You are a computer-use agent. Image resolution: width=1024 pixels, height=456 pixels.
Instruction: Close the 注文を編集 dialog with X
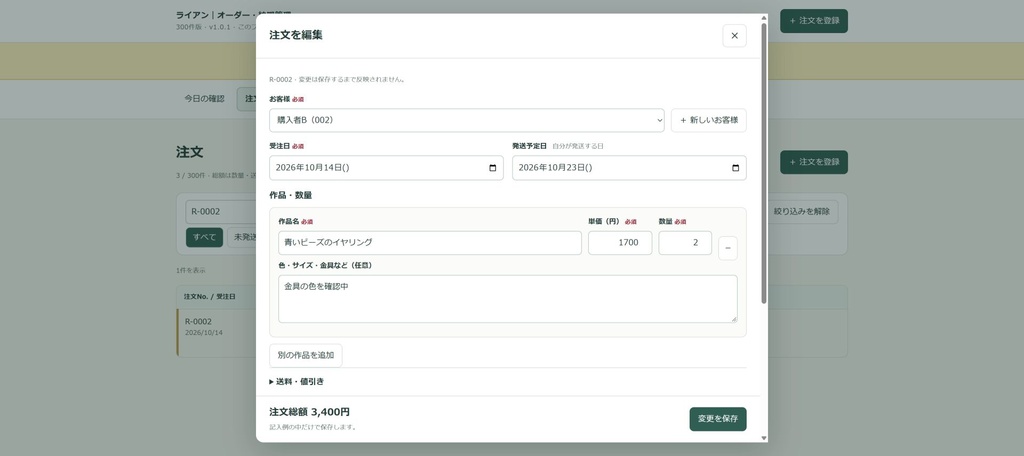click(734, 36)
